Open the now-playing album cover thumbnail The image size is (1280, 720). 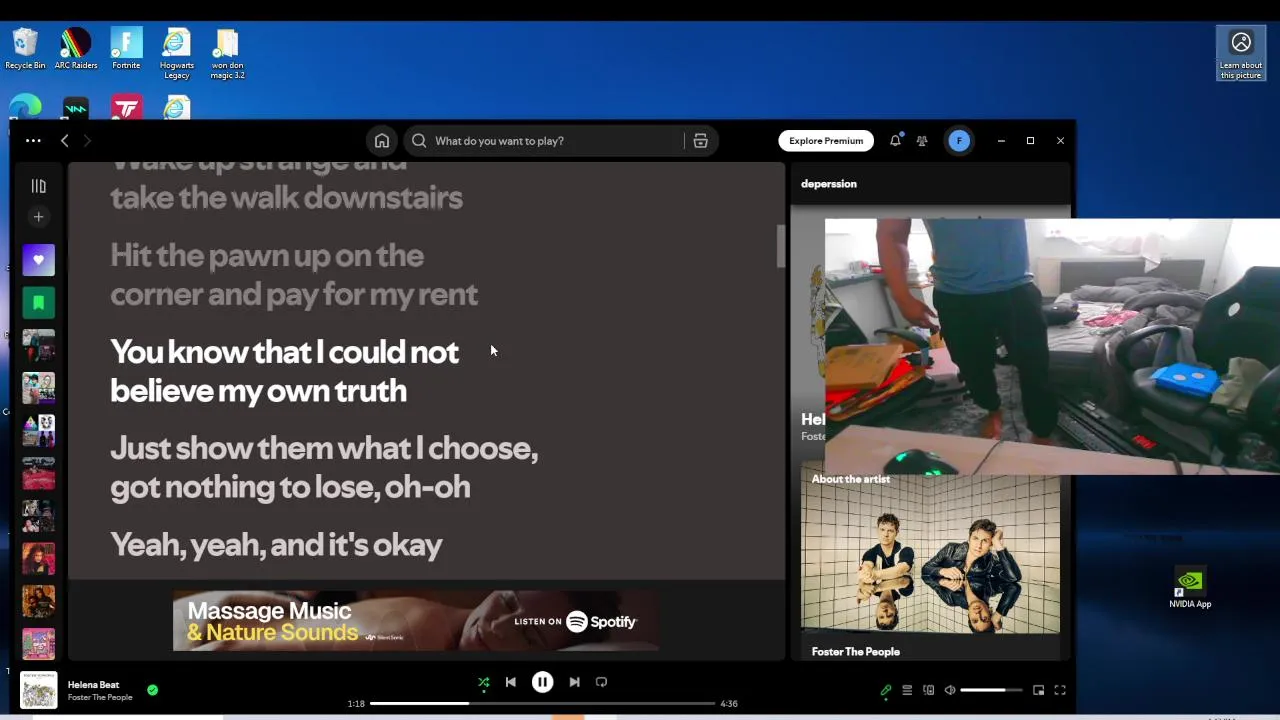pyautogui.click(x=39, y=690)
